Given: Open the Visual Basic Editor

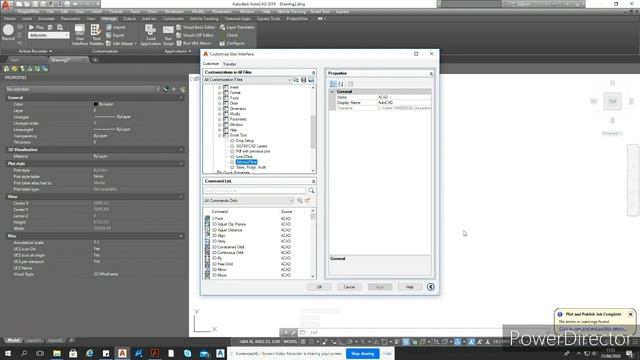Looking at the screenshot, I should pos(196,27).
